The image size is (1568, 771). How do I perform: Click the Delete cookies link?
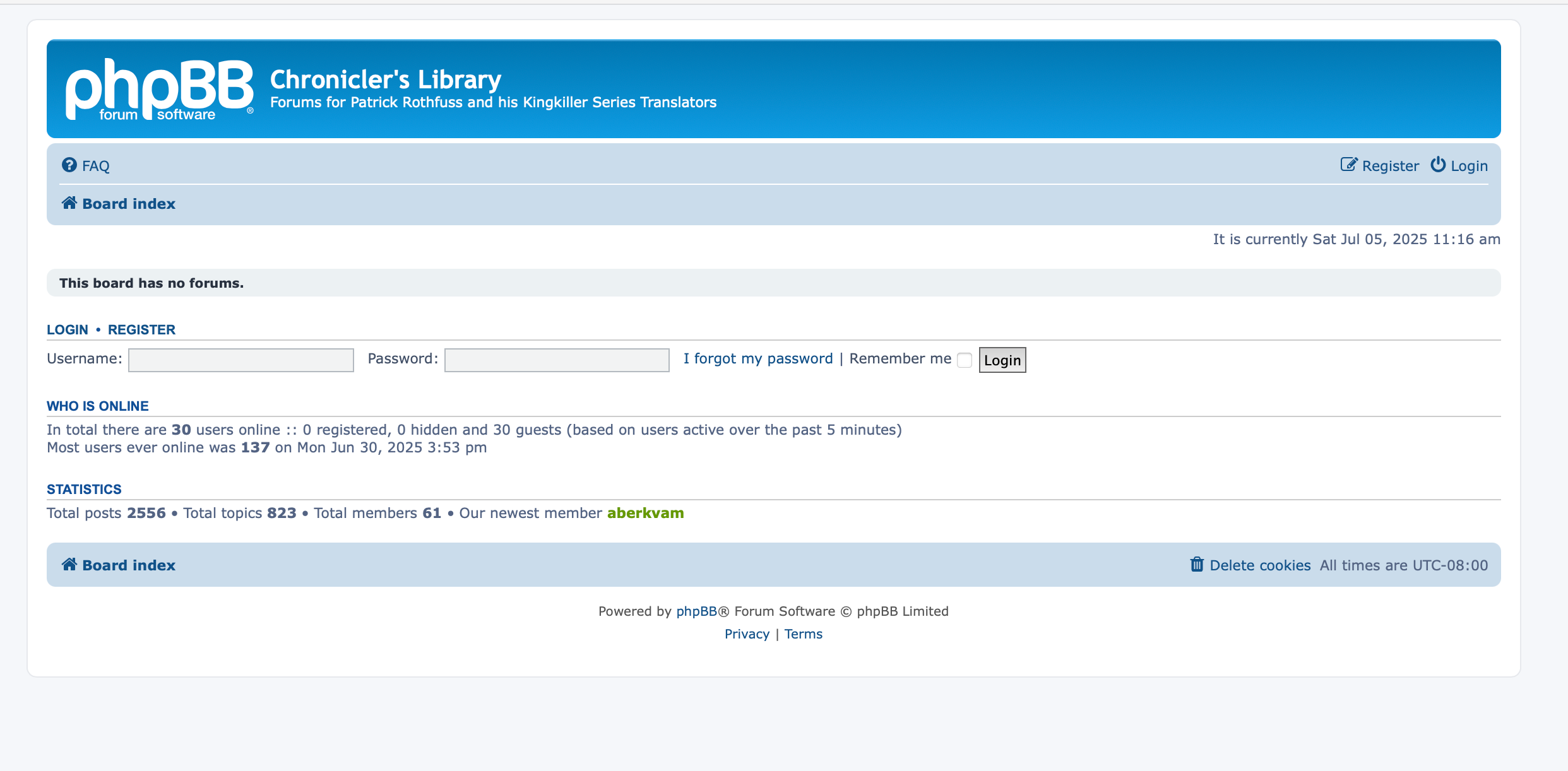click(1260, 565)
